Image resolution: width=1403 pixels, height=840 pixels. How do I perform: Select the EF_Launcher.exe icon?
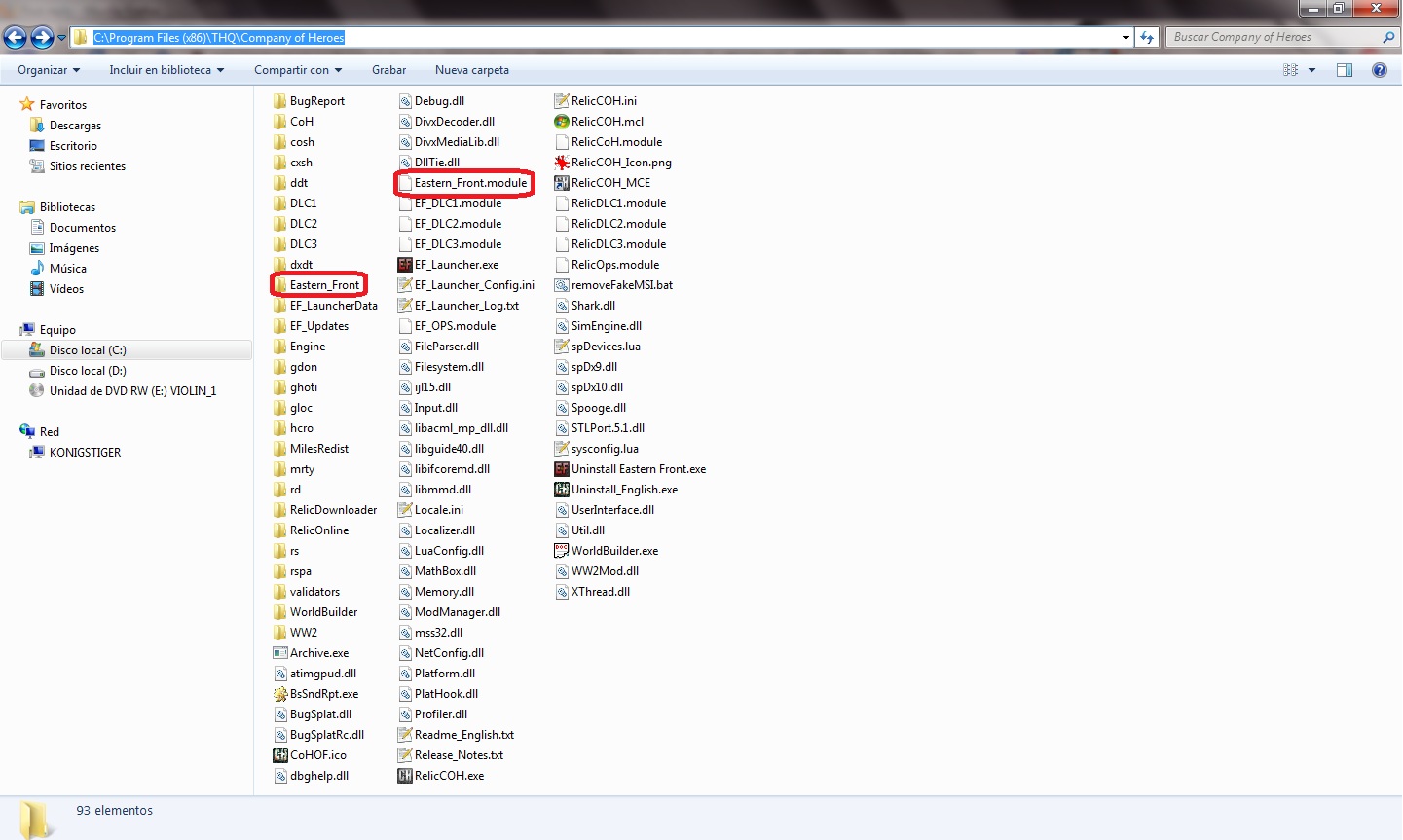pos(405,265)
